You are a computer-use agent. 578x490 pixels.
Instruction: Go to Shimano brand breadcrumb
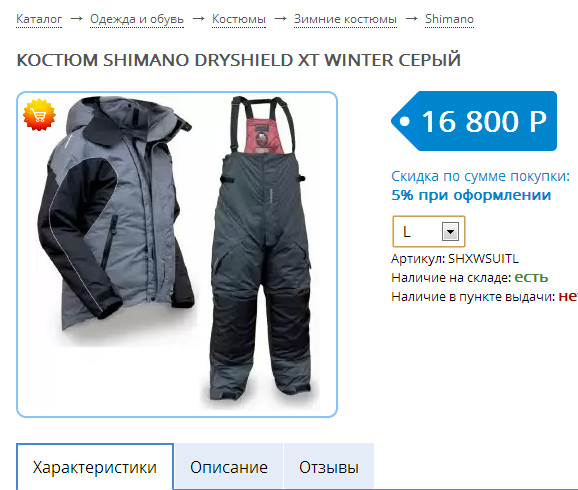click(x=449, y=19)
